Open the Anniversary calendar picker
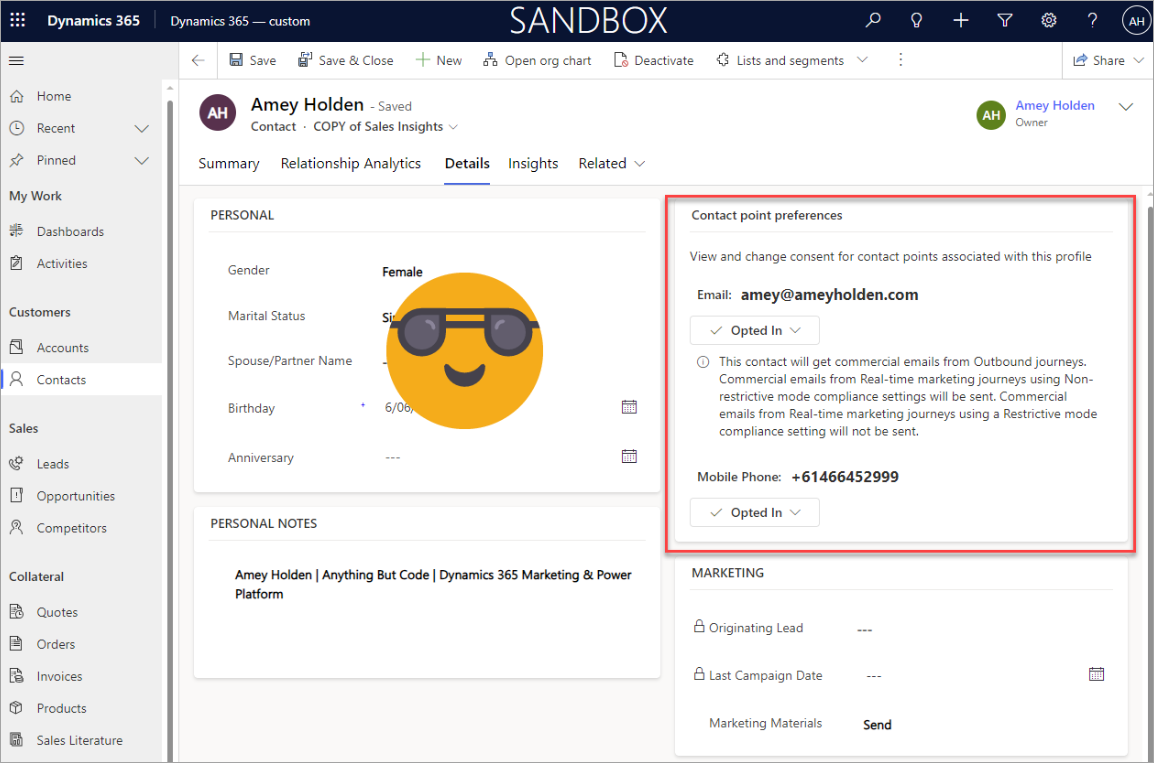1154x763 pixels. tap(629, 456)
